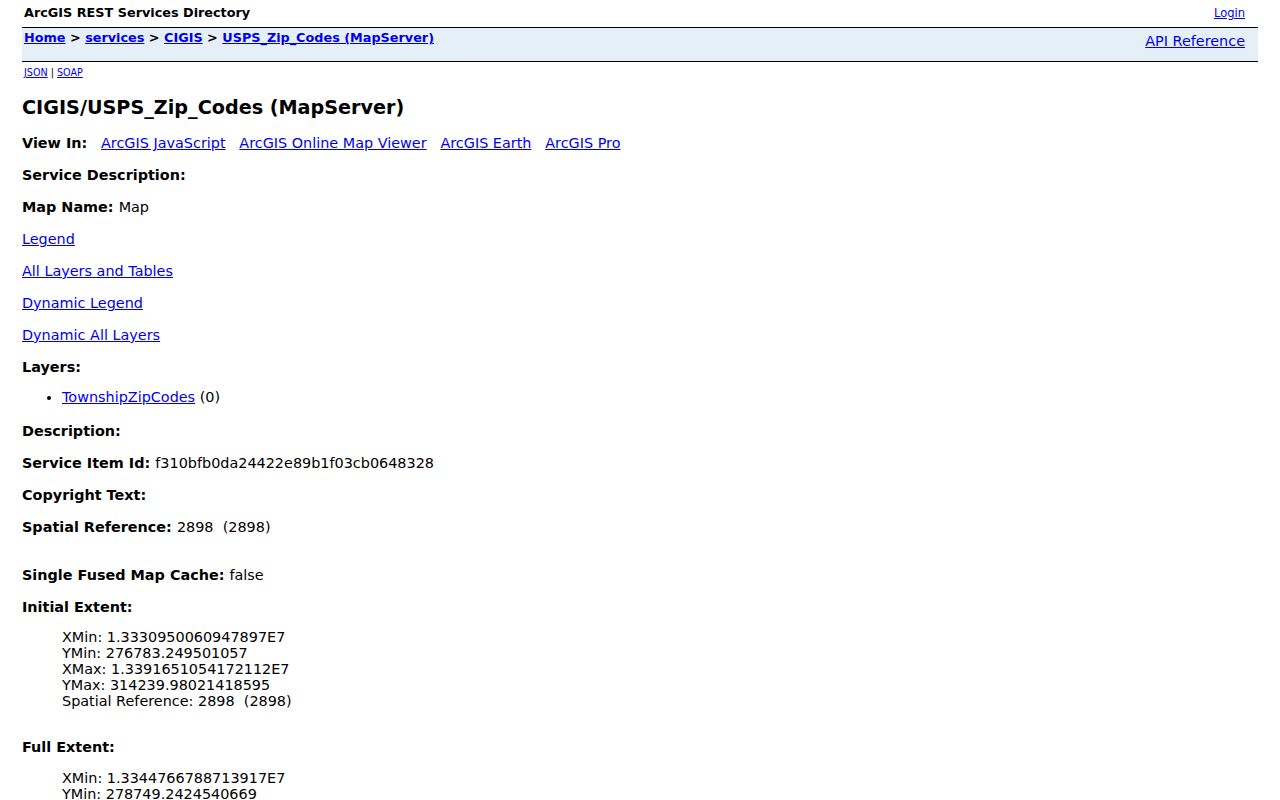Go to Home in the breadcrumb
Viewport: 1280px width, 800px height.
click(44, 38)
